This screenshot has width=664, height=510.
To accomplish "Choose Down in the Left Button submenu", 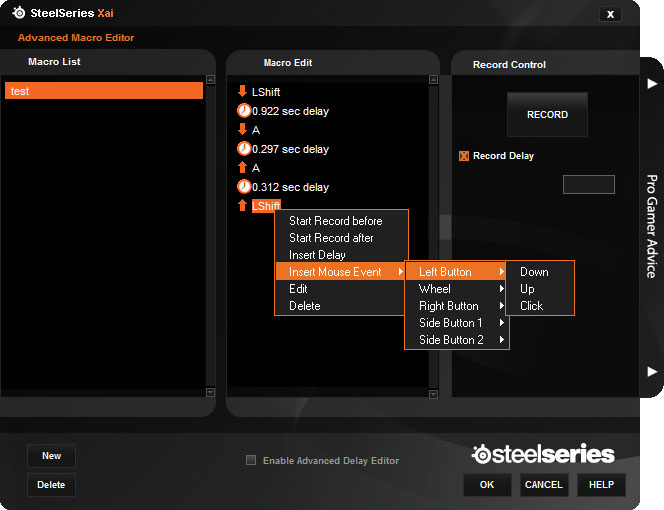I will point(534,272).
